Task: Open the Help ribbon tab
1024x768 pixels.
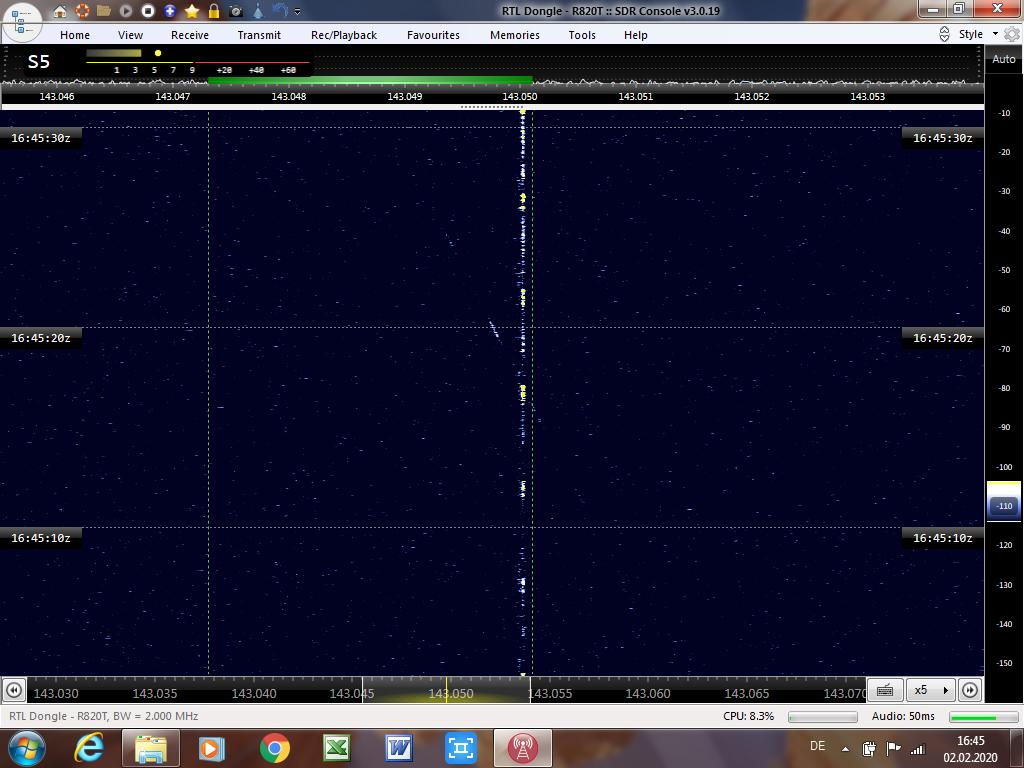Action: click(635, 35)
